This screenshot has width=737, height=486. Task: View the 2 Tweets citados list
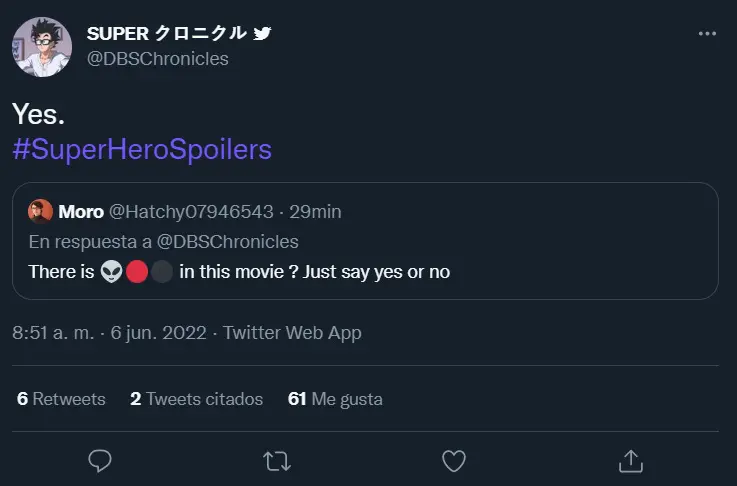196,399
